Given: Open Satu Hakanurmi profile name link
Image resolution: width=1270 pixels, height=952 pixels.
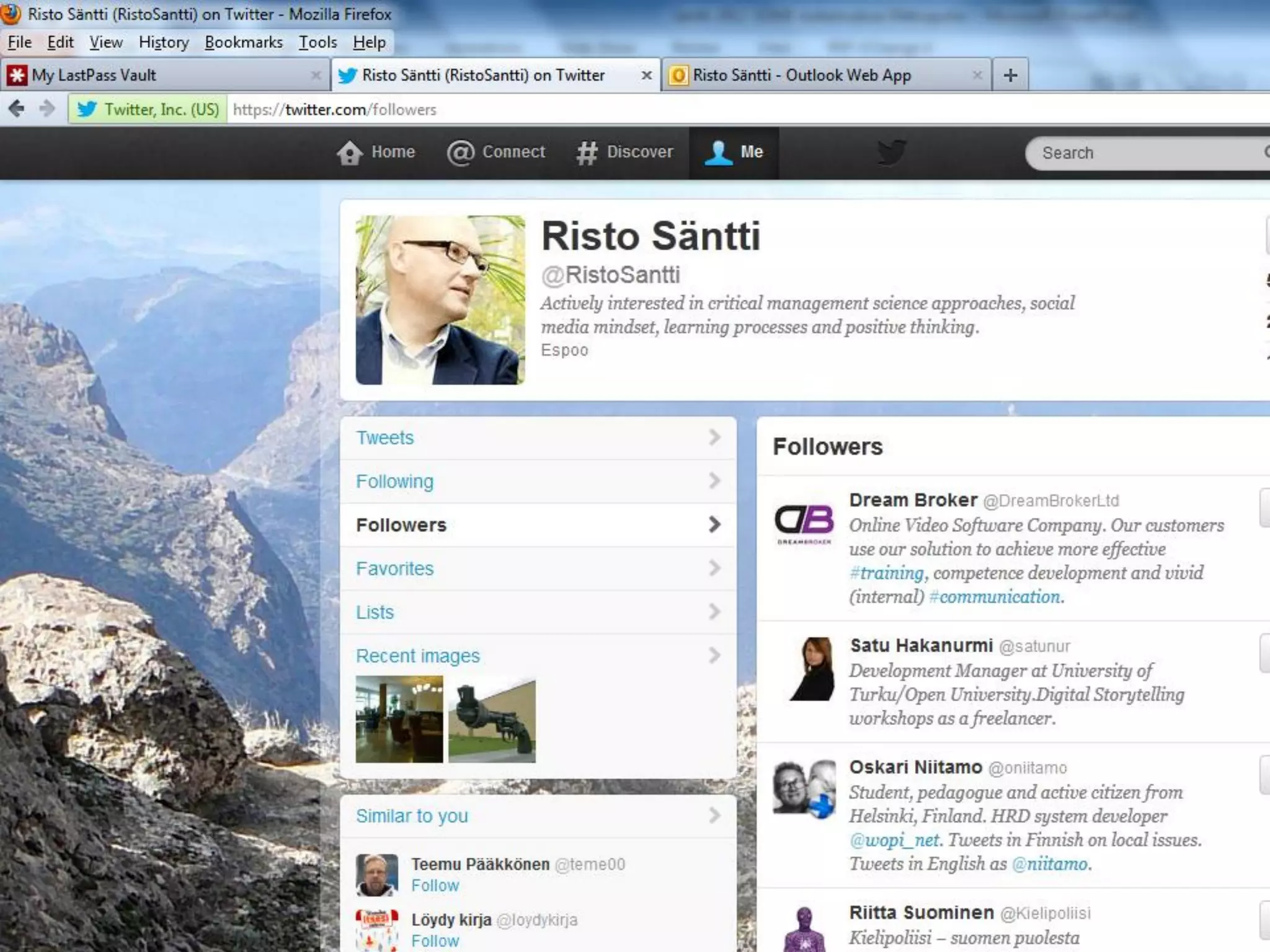Looking at the screenshot, I should tap(921, 646).
